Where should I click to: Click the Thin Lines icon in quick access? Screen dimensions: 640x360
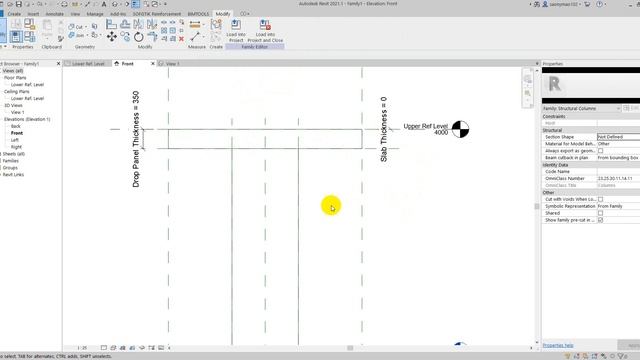click(x=136, y=4)
